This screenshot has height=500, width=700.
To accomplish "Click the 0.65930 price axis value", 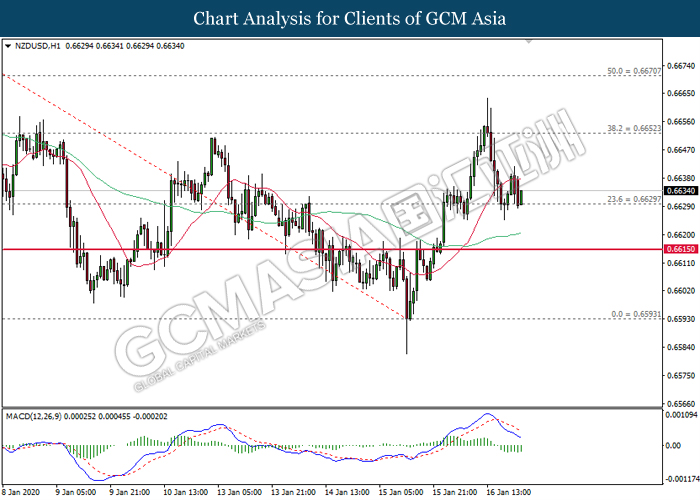I will click(681, 319).
